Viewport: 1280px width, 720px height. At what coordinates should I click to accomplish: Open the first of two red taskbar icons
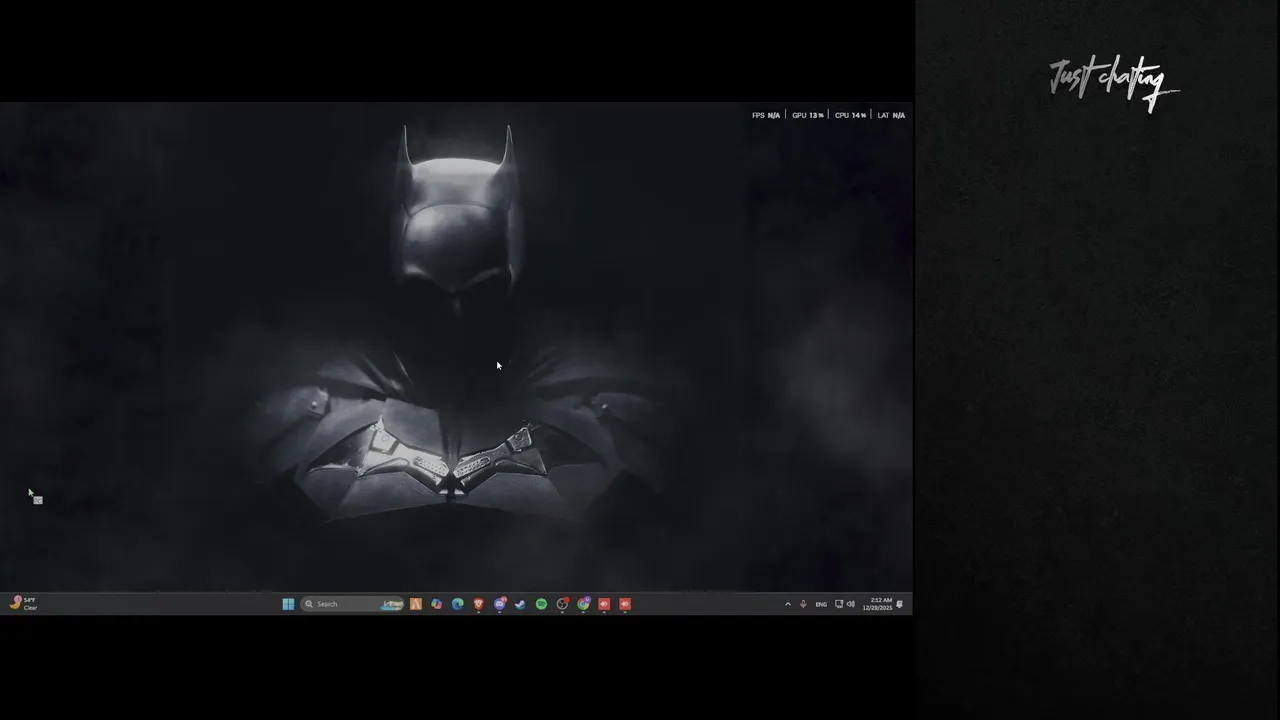coord(604,604)
